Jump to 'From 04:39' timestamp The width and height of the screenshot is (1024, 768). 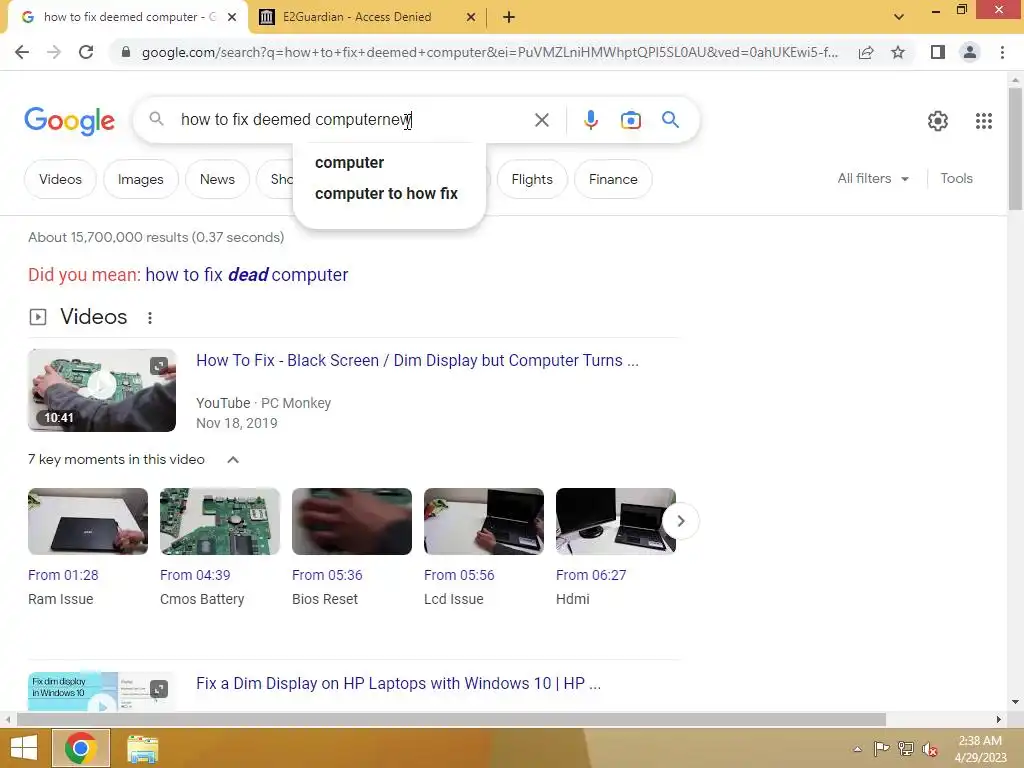click(195, 575)
